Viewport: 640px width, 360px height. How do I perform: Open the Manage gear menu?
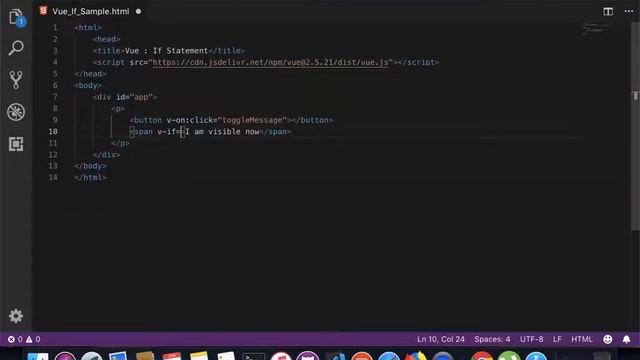tap(16, 316)
